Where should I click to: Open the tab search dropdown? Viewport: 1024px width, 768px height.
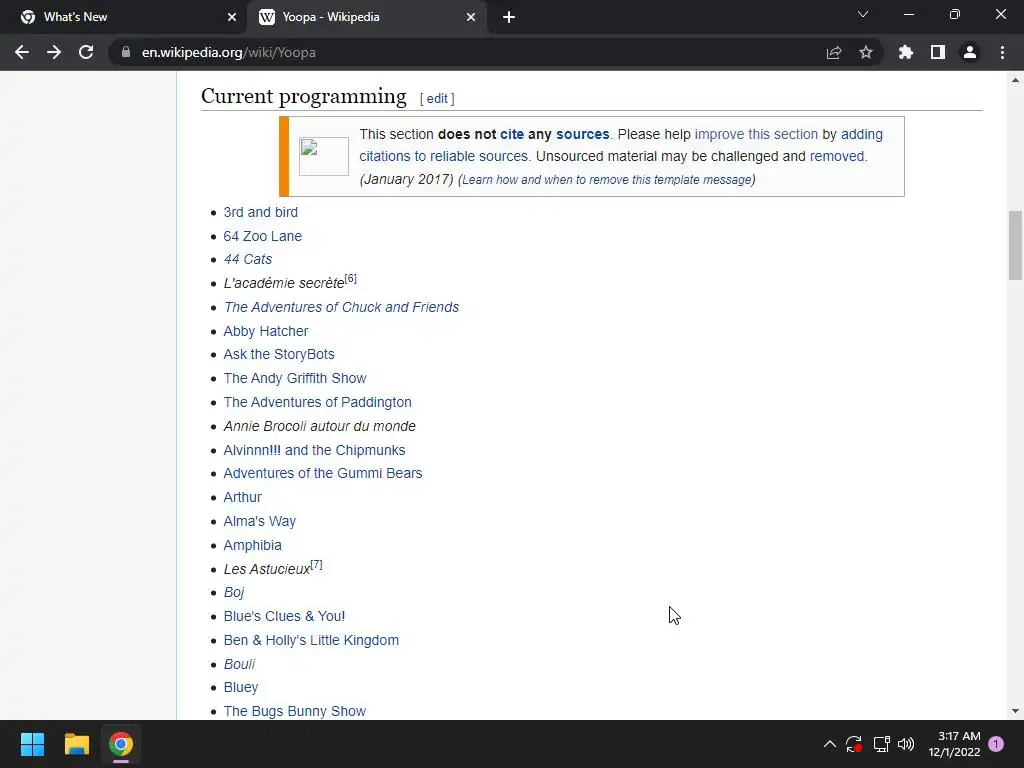click(x=863, y=14)
